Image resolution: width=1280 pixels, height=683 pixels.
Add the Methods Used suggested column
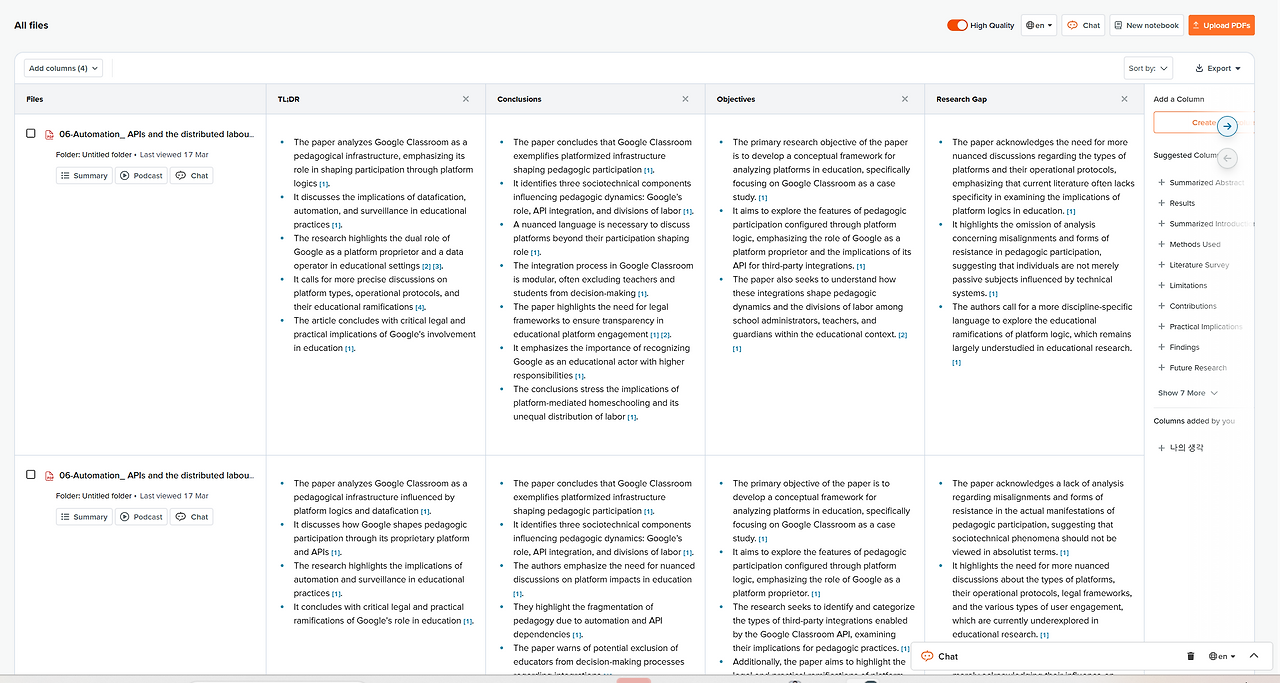tap(1190, 244)
